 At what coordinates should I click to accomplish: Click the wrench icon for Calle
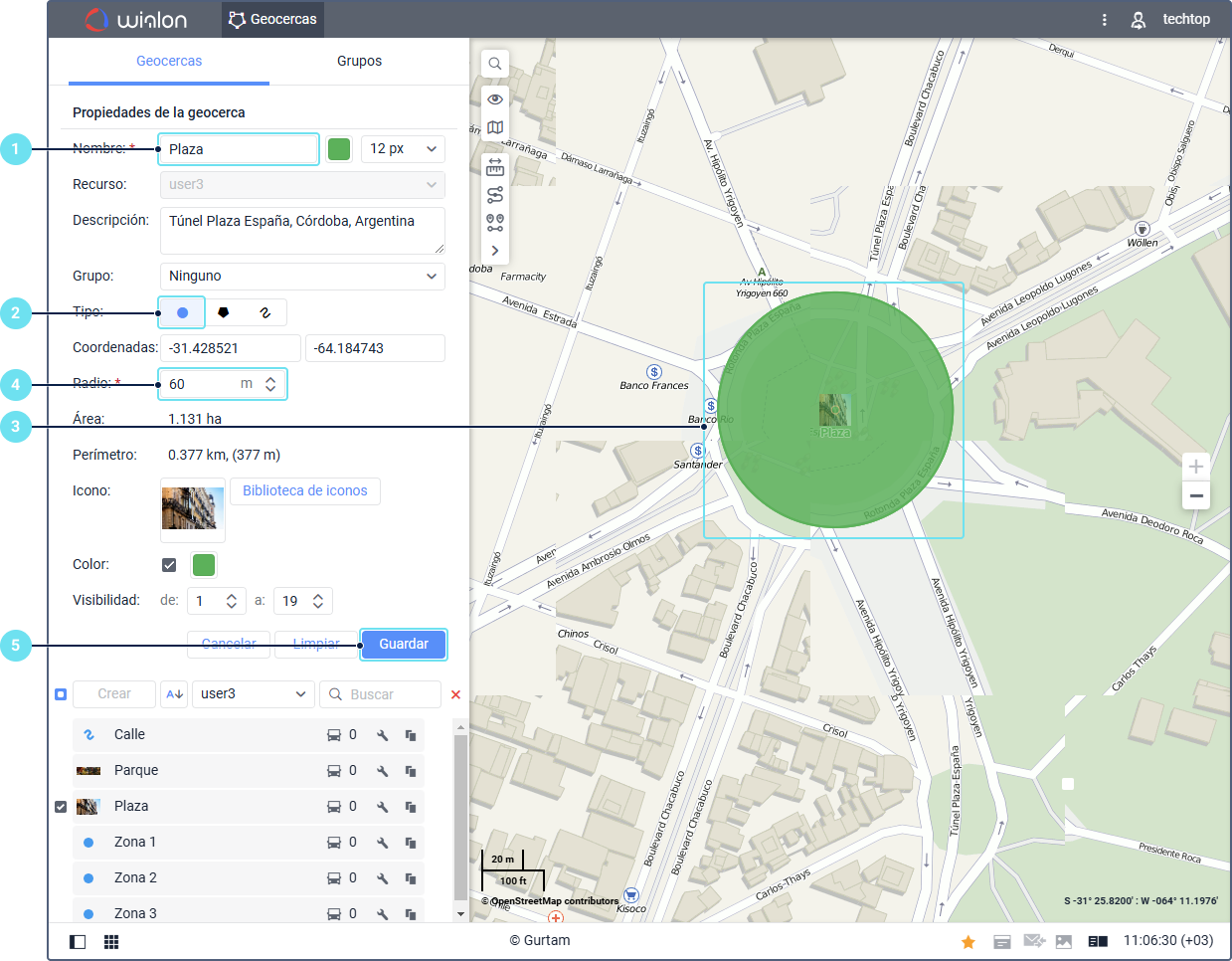pos(382,735)
